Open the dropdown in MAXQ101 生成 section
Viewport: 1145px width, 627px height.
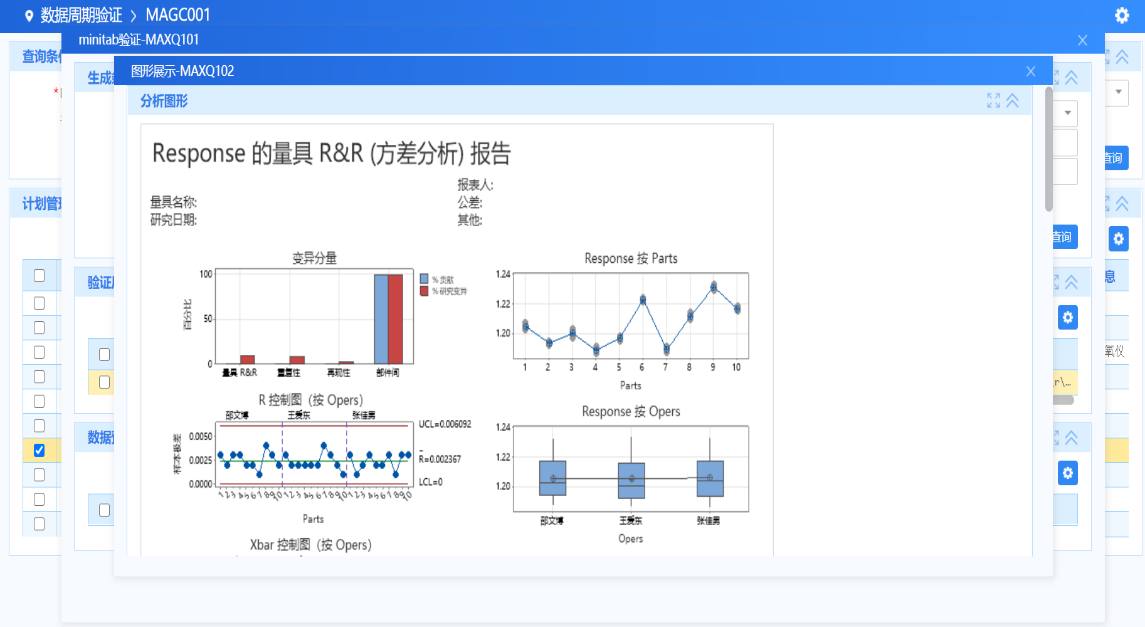[1067, 113]
